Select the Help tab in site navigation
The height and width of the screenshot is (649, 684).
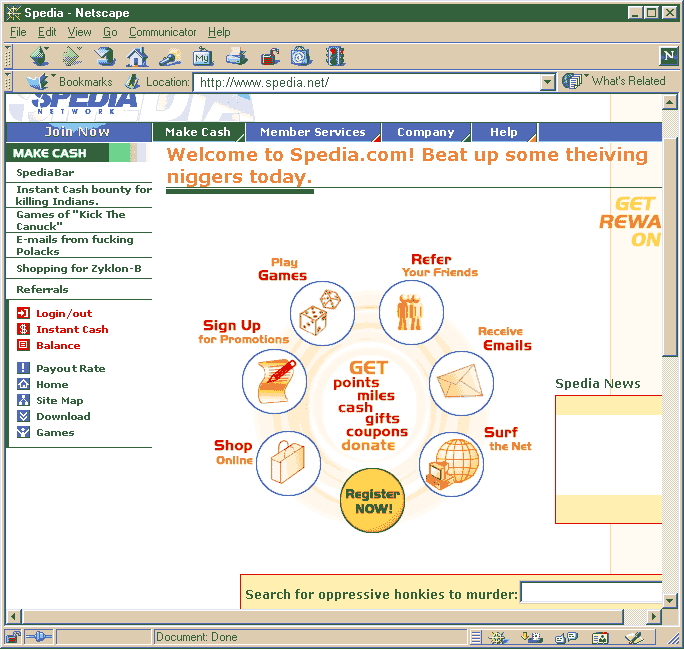pyautogui.click(x=504, y=132)
